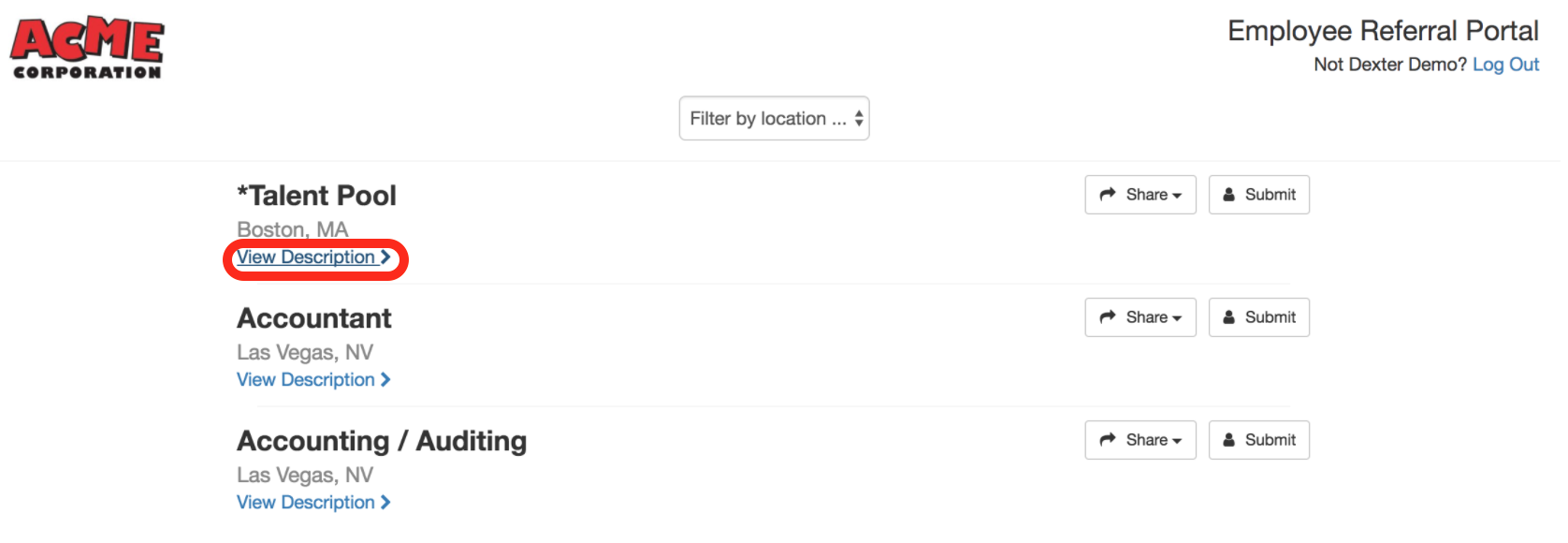Click the person icon in Talent Pool Submit
The image size is (1568, 543).
(x=1229, y=195)
